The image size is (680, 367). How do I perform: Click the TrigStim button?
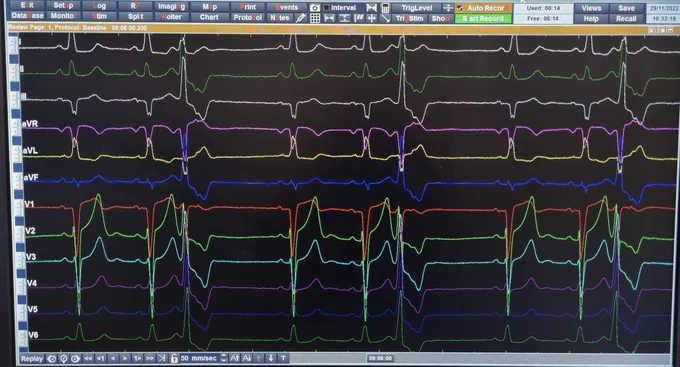pyautogui.click(x=409, y=19)
